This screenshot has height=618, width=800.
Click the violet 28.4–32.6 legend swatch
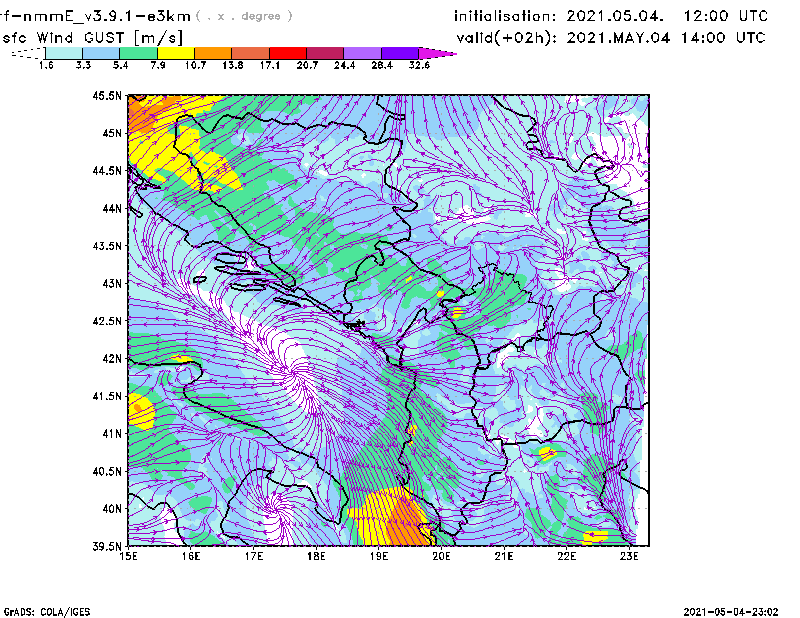click(x=400, y=53)
